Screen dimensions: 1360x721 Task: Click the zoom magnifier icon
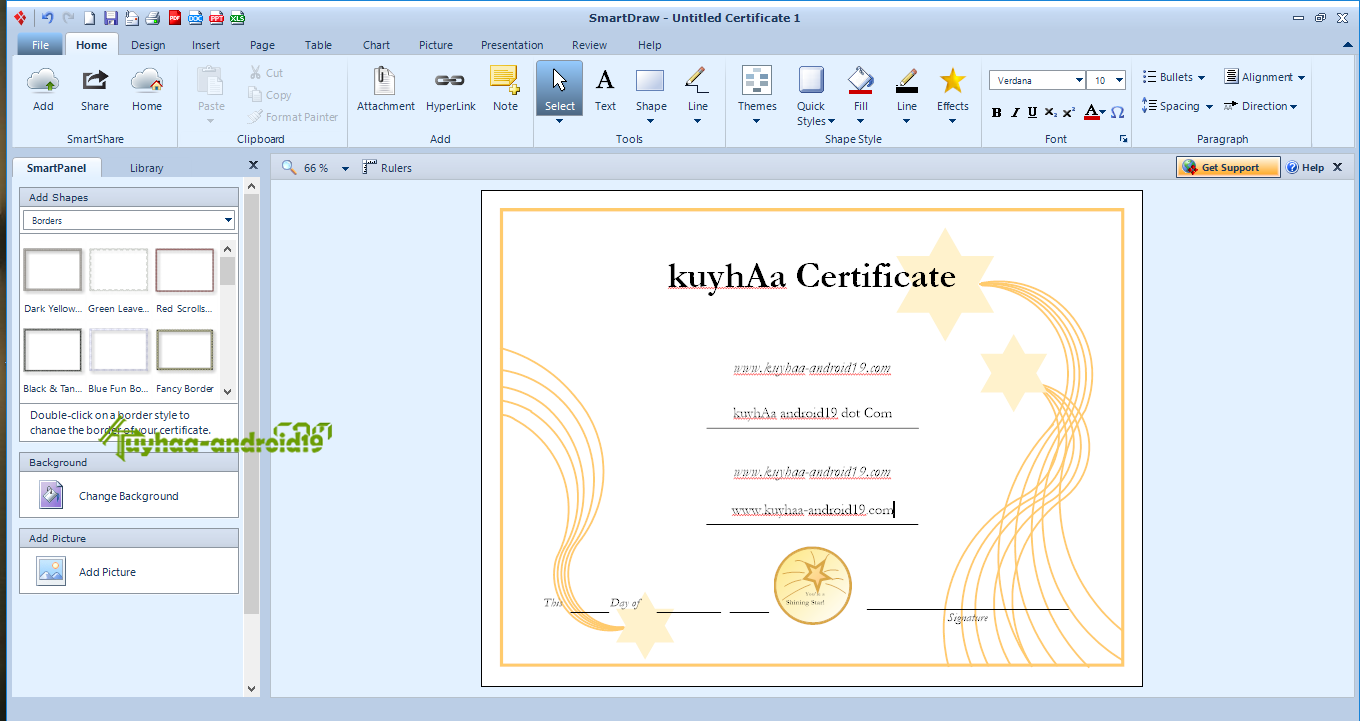click(x=289, y=167)
